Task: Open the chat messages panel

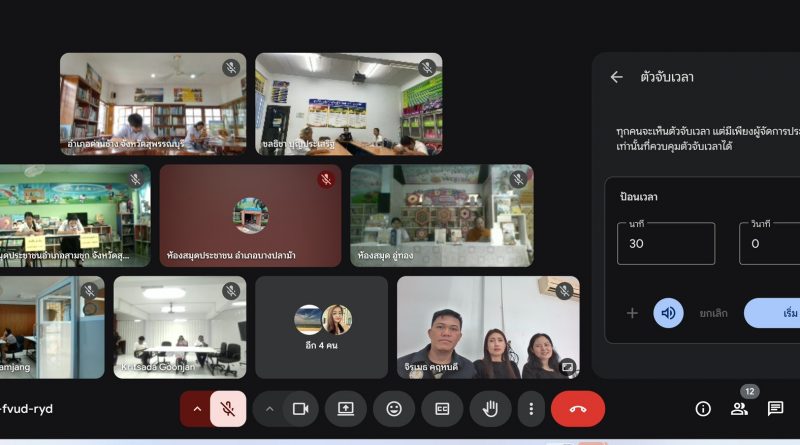Action: pyautogui.click(x=775, y=408)
